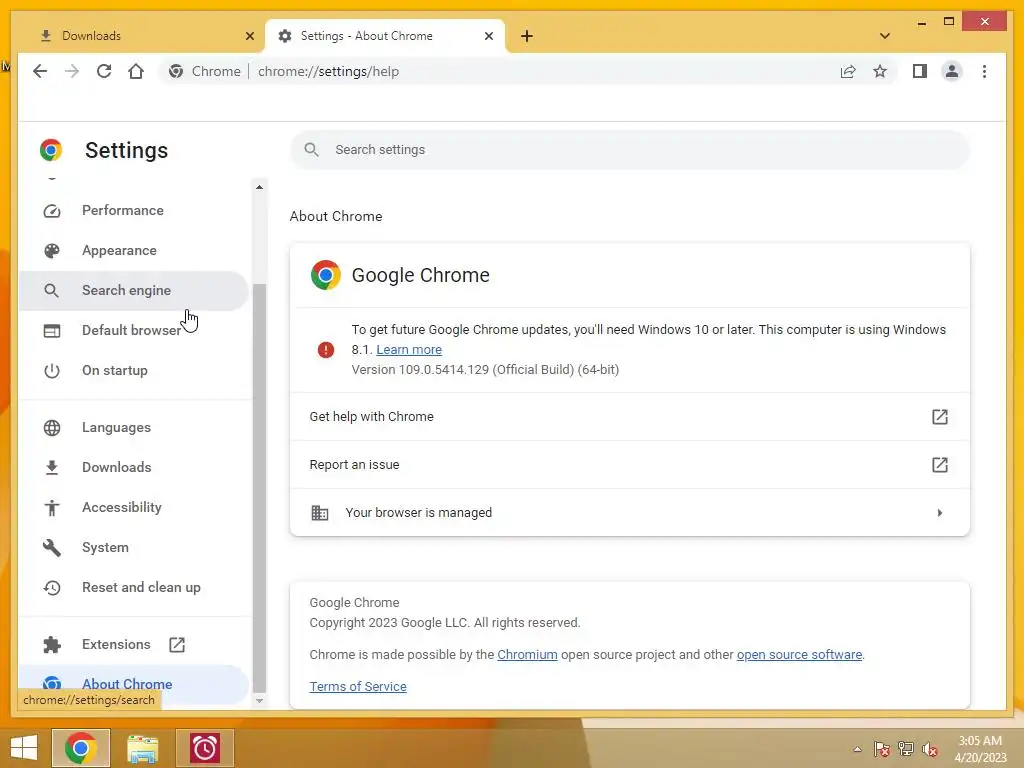Open the profile avatar menu
The width and height of the screenshot is (1024, 768).
[952, 71]
